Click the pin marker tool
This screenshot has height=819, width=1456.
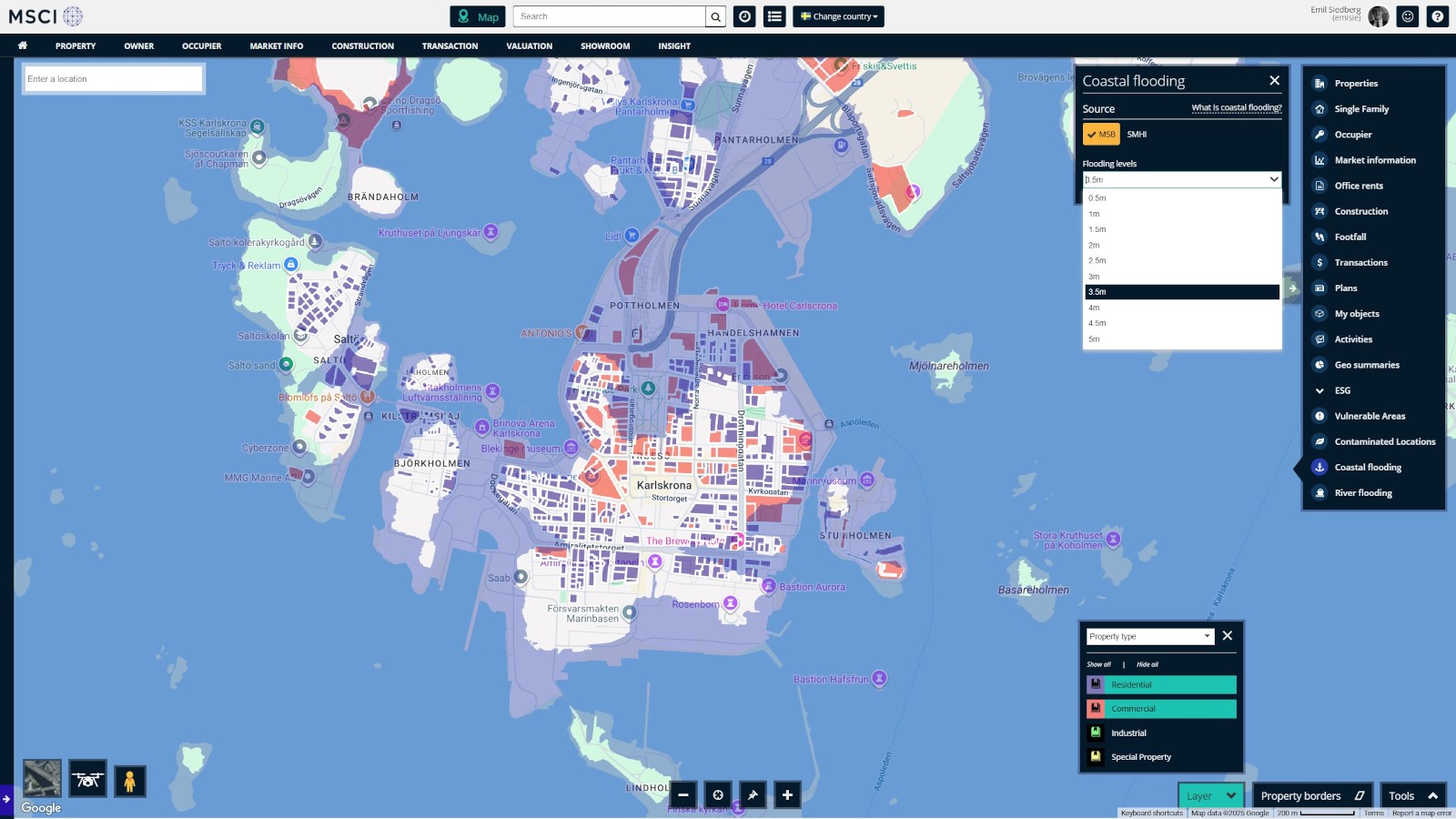(x=753, y=794)
